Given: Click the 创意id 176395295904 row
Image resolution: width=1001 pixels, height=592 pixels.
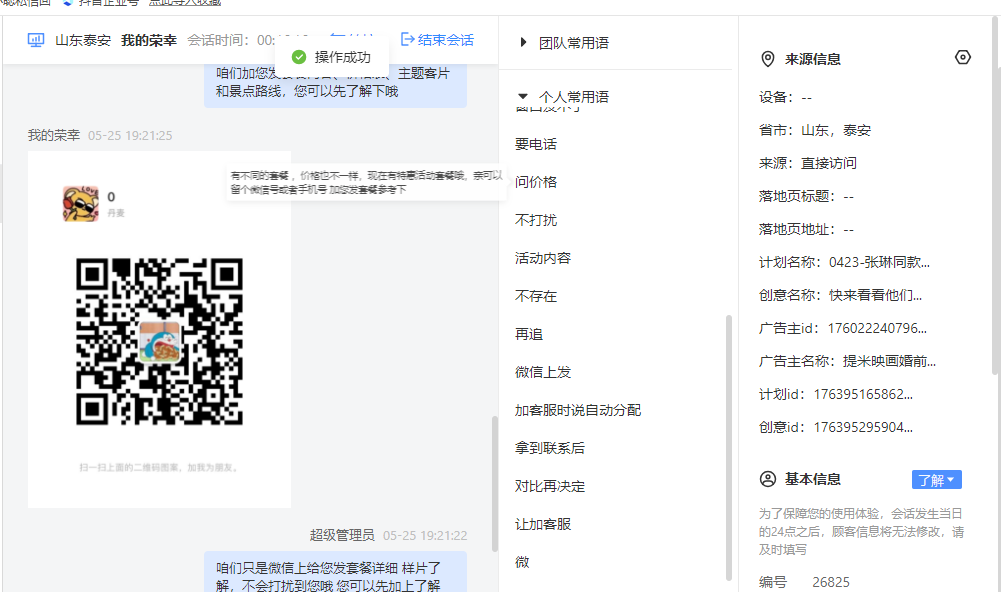Looking at the screenshot, I should coord(836,427).
